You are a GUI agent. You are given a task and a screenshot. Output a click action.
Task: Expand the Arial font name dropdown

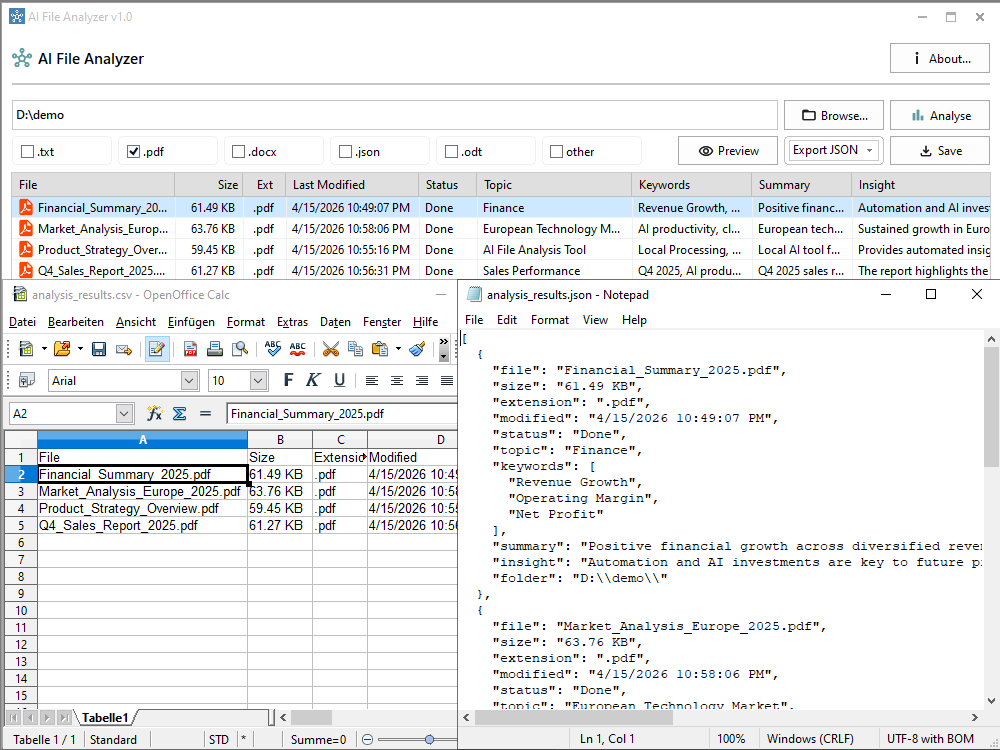(189, 380)
